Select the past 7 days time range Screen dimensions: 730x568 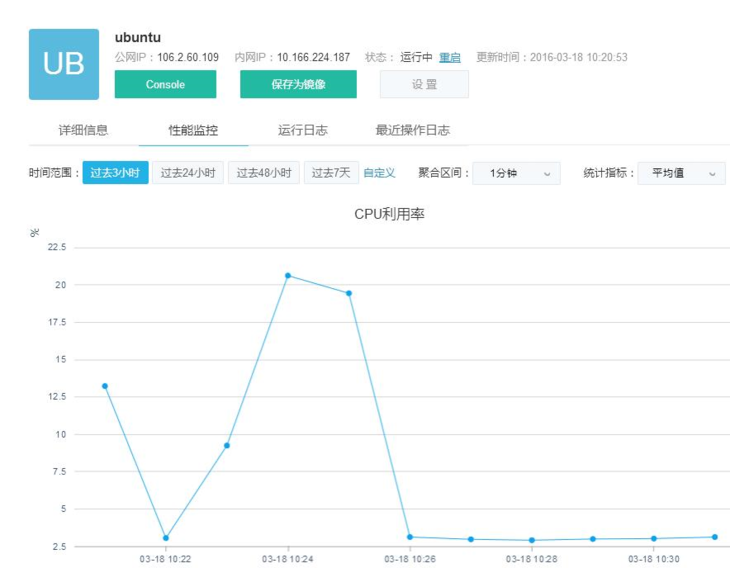click(x=331, y=173)
